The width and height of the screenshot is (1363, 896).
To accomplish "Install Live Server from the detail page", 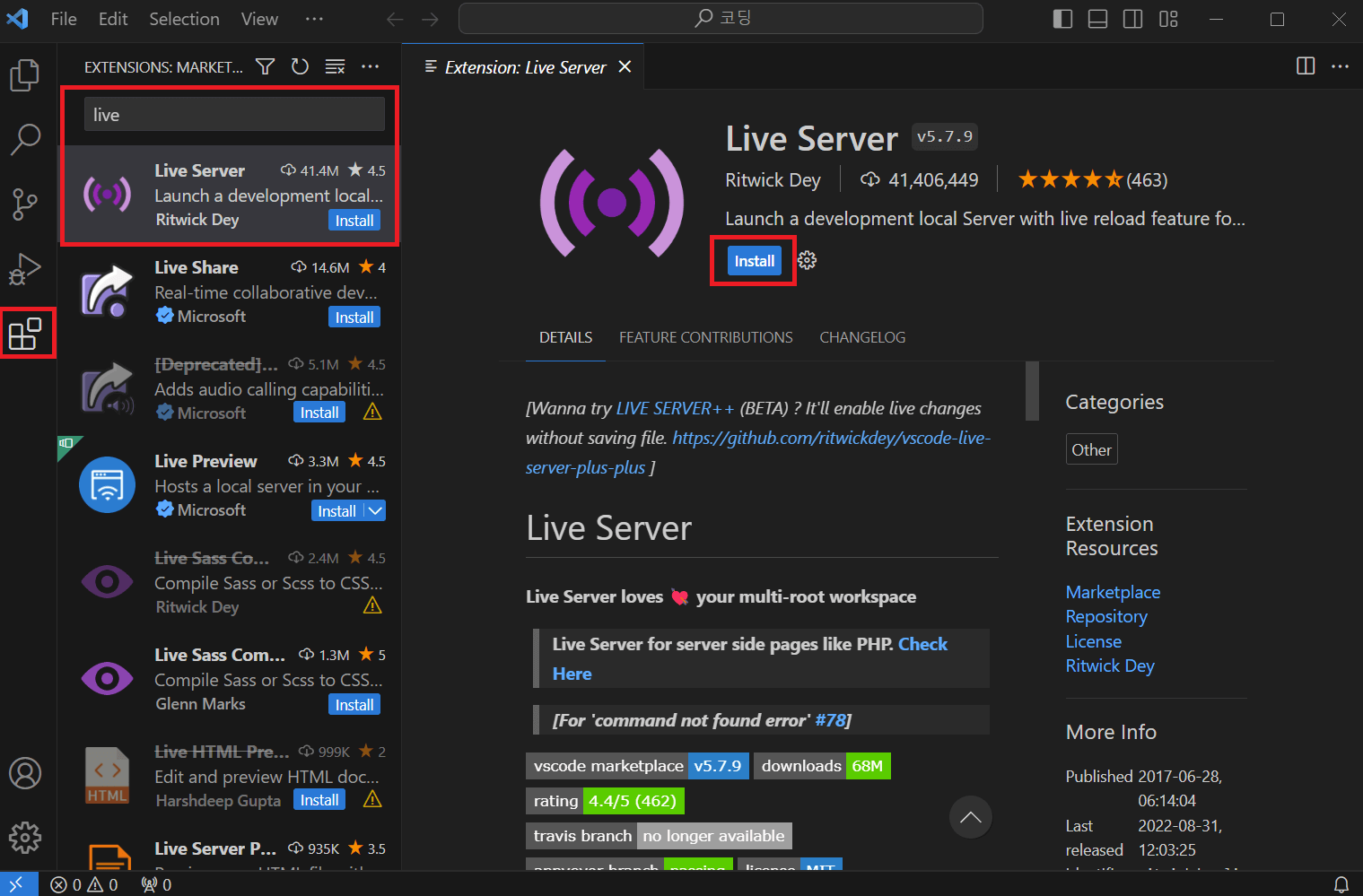I will pos(754,261).
